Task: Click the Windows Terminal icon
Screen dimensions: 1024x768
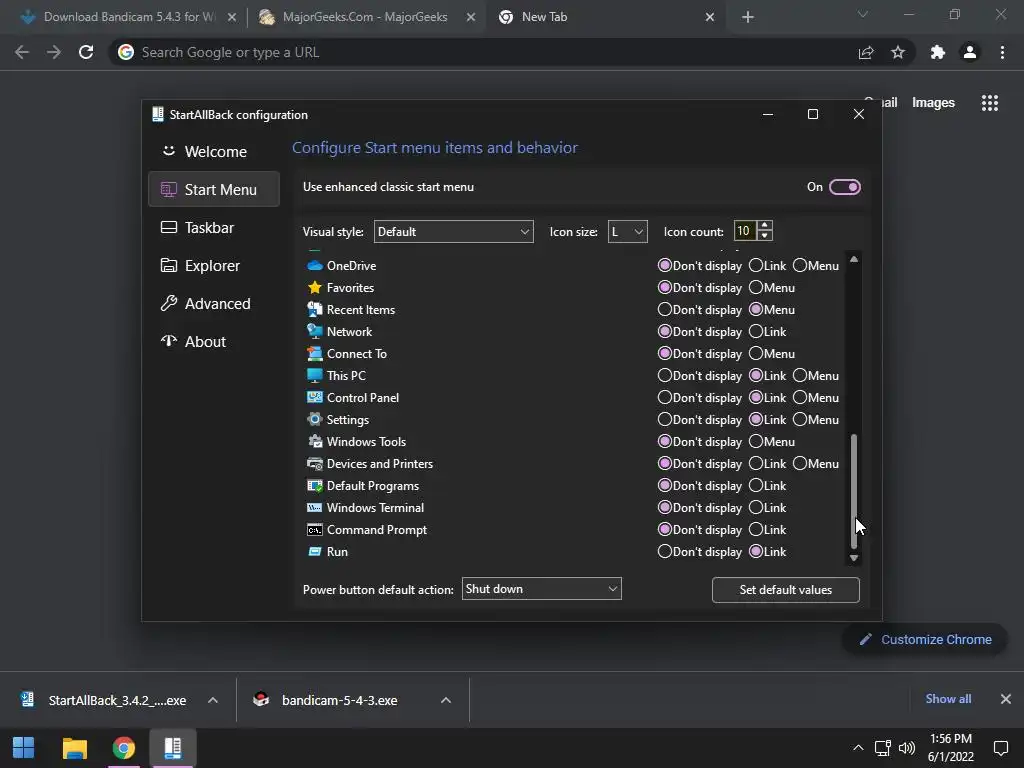Action: pyautogui.click(x=315, y=507)
